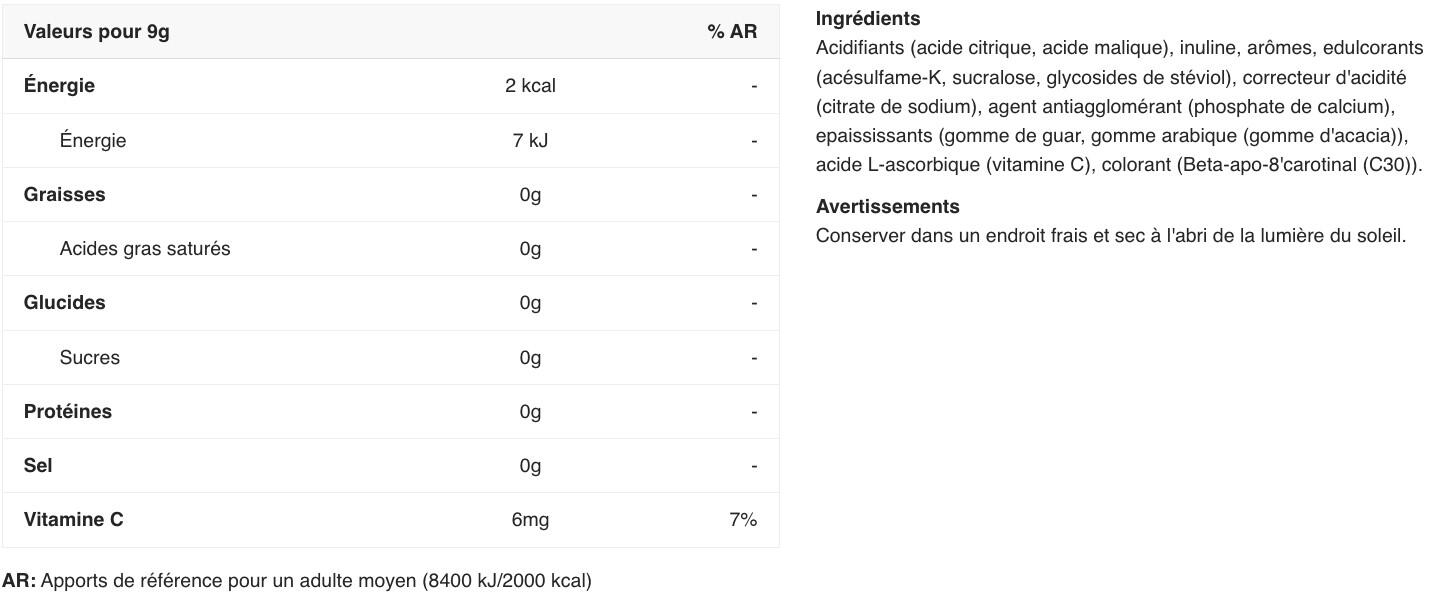Click the '7%' reference intake value
Screen dimensions: 1438x604
pyautogui.click(x=743, y=520)
